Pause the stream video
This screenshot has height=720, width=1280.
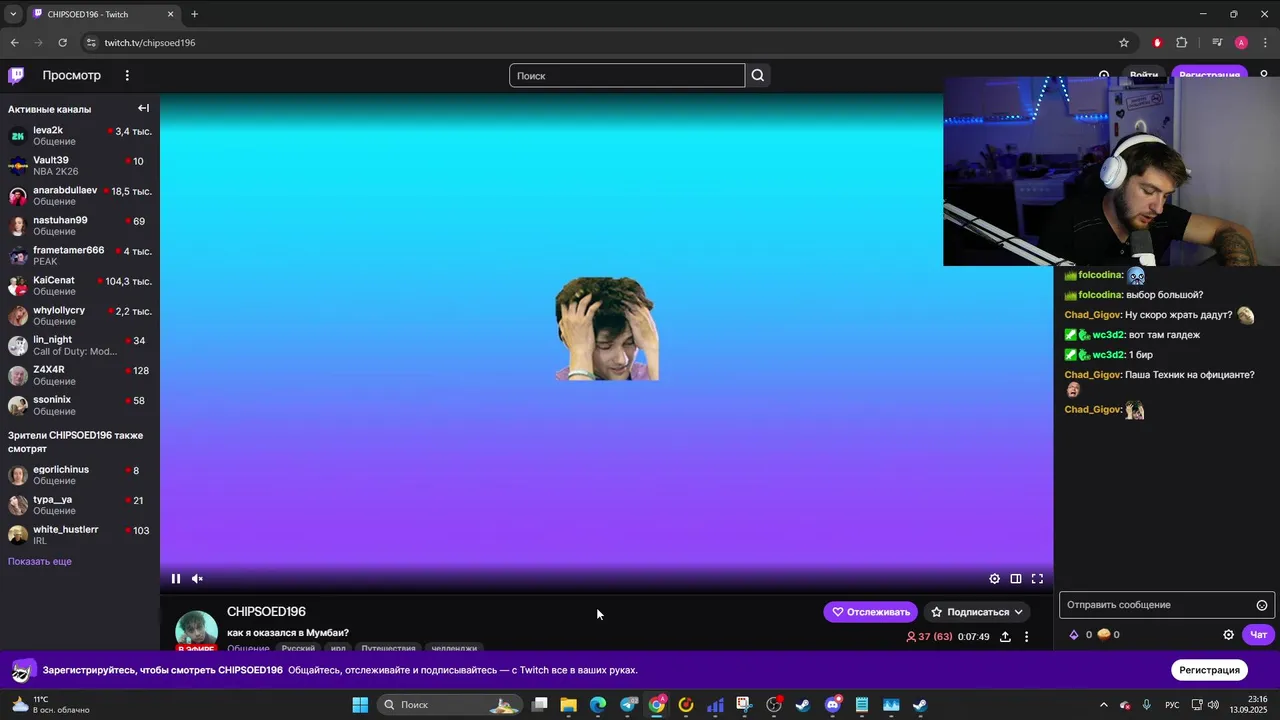[176, 578]
